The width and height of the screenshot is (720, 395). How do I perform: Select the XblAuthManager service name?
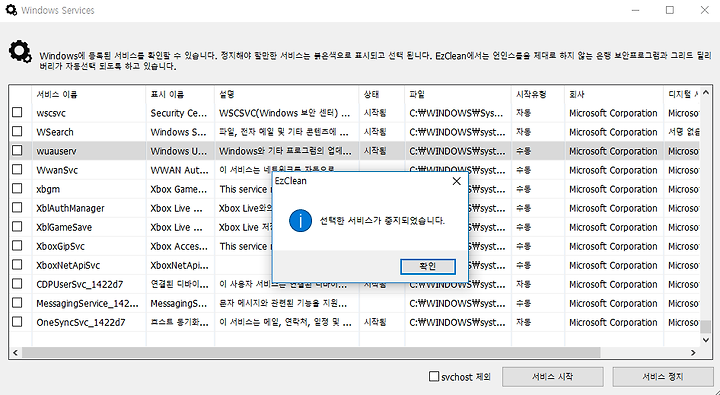coord(70,209)
